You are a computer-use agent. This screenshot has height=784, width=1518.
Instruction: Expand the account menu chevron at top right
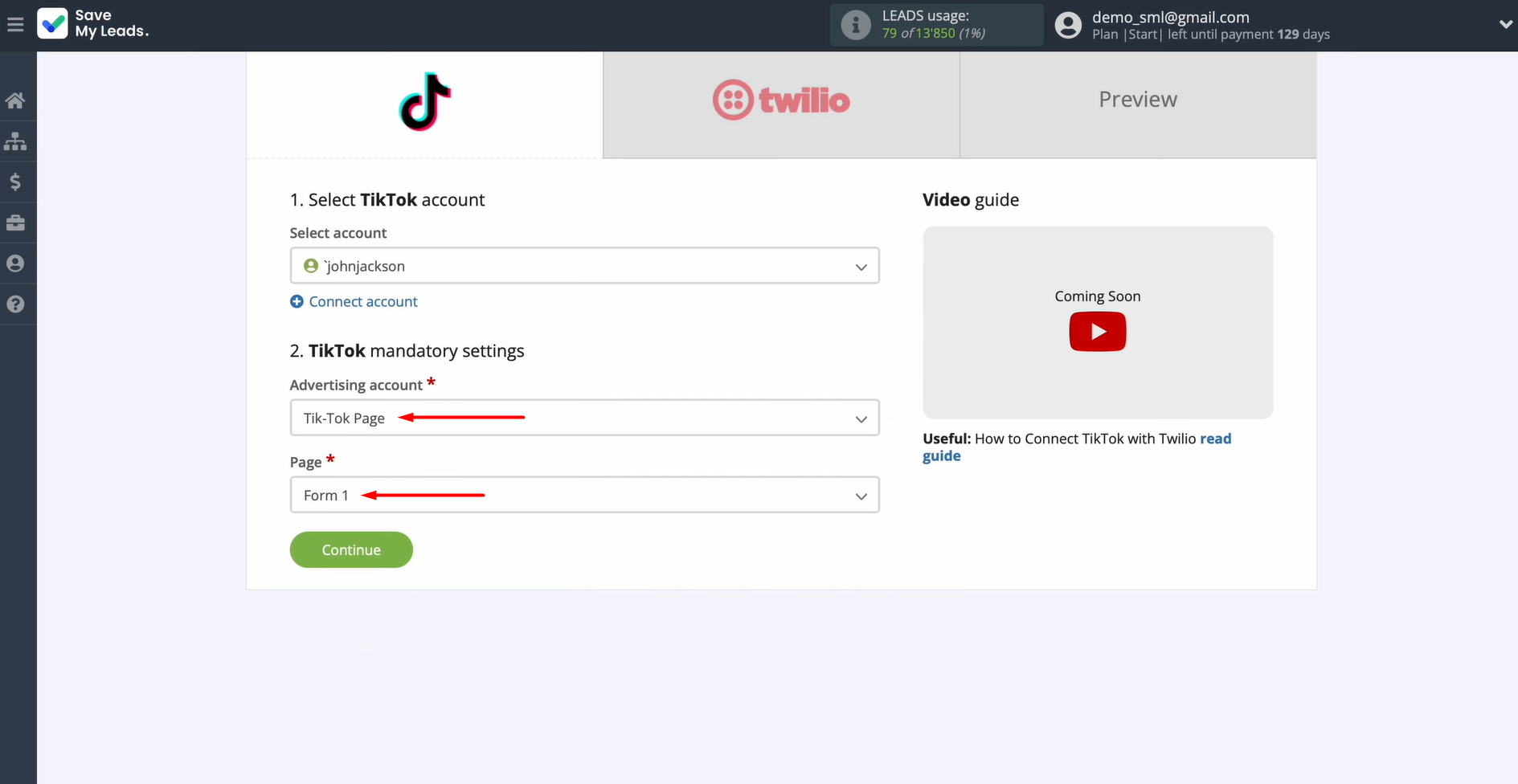(1506, 24)
